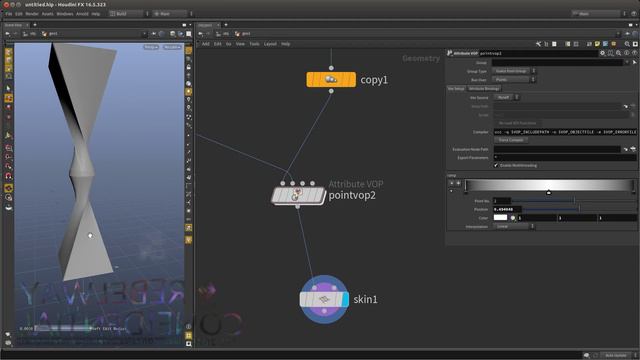Add a new pane tab next to network tab

[x=226, y=25]
